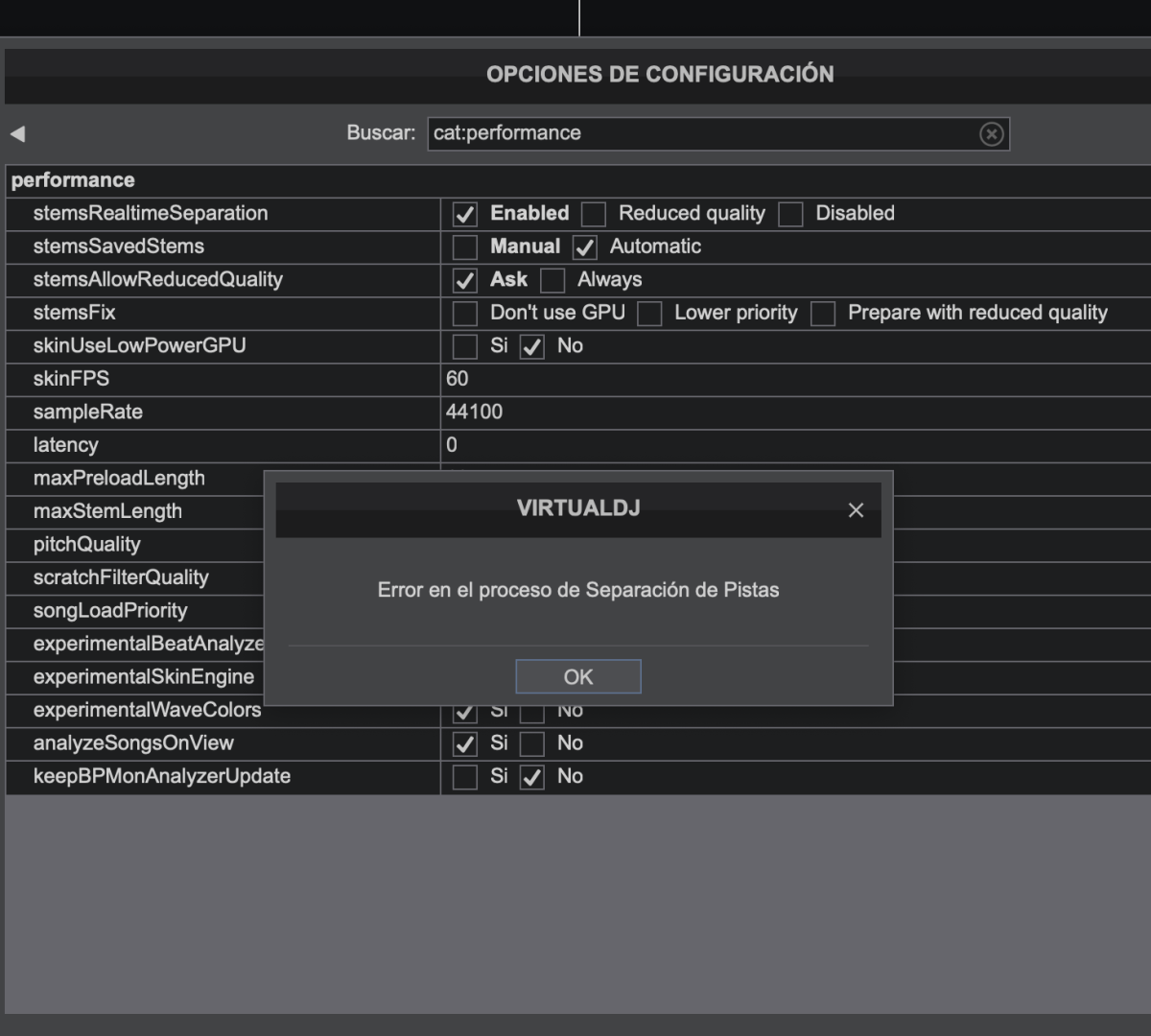Click the sampleRate value 44100
Screen dimensions: 1151x1036
(474, 412)
